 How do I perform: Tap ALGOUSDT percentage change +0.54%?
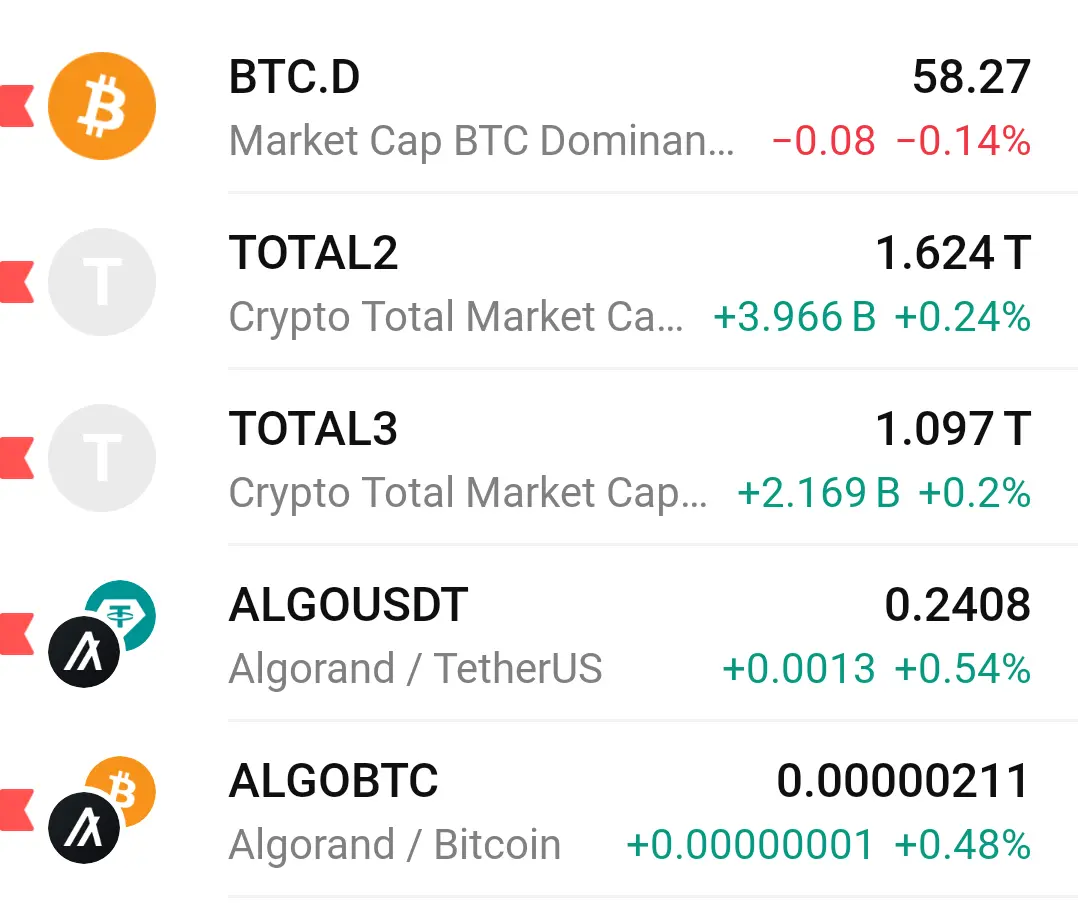point(962,669)
